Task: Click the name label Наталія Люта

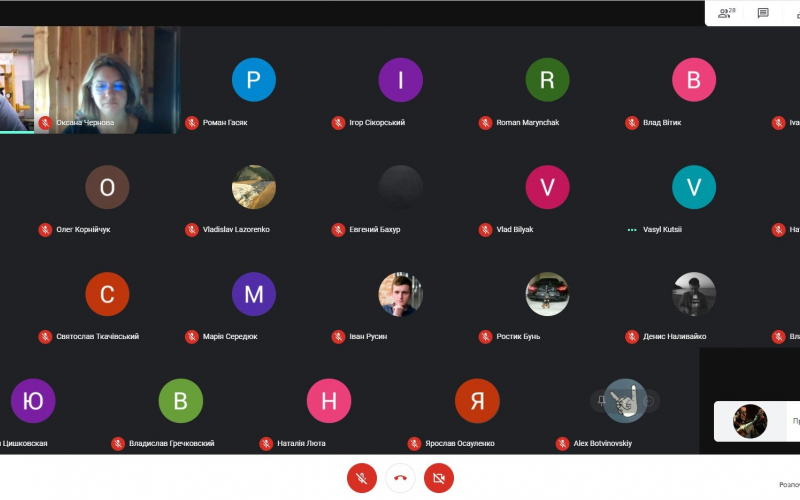Action: click(x=301, y=443)
